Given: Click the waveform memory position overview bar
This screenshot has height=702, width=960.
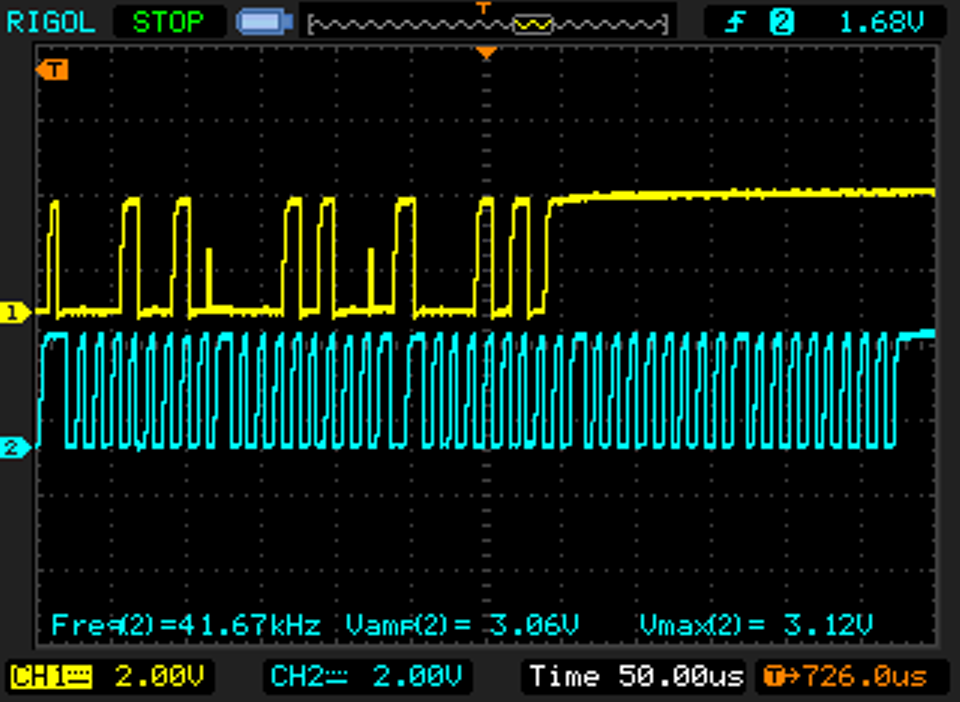Looking at the screenshot, I should click(x=487, y=24).
